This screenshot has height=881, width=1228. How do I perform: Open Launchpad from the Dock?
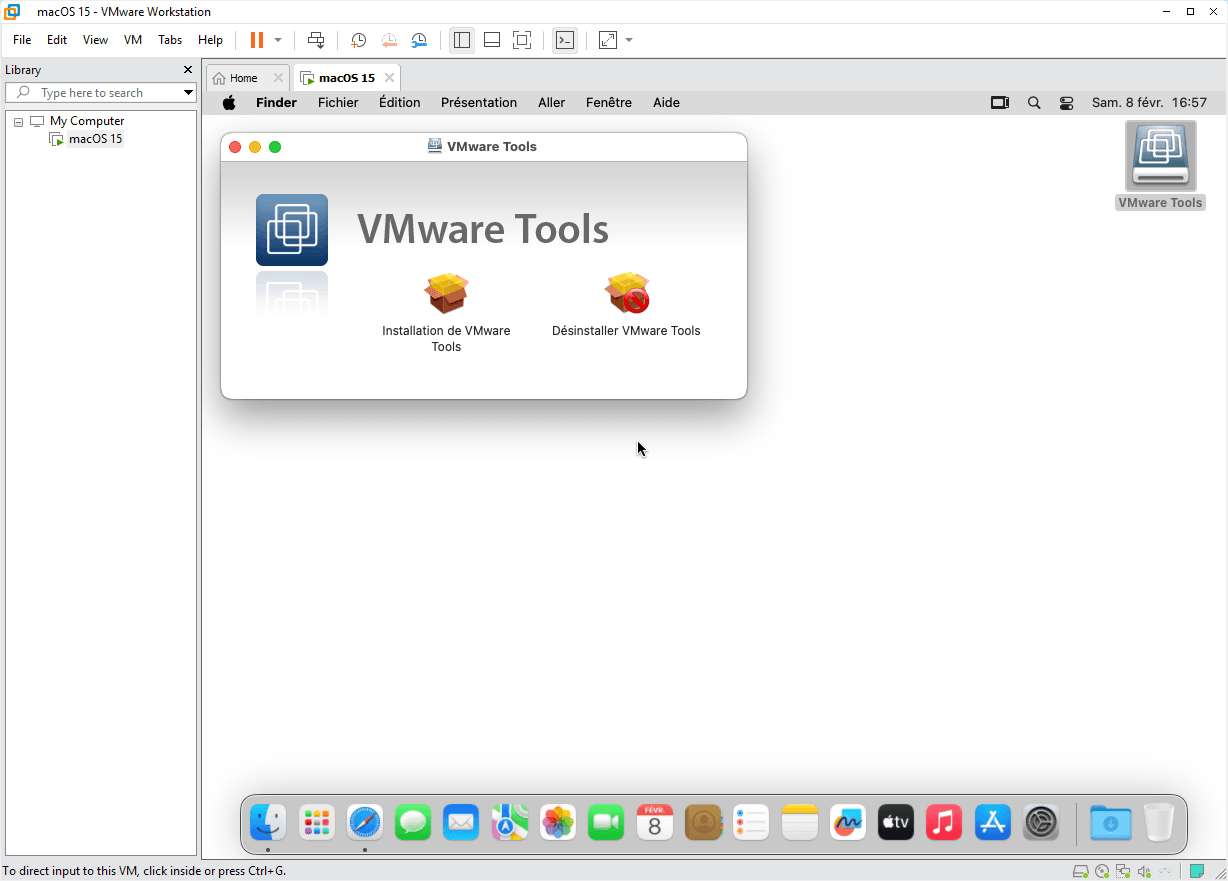coord(316,823)
